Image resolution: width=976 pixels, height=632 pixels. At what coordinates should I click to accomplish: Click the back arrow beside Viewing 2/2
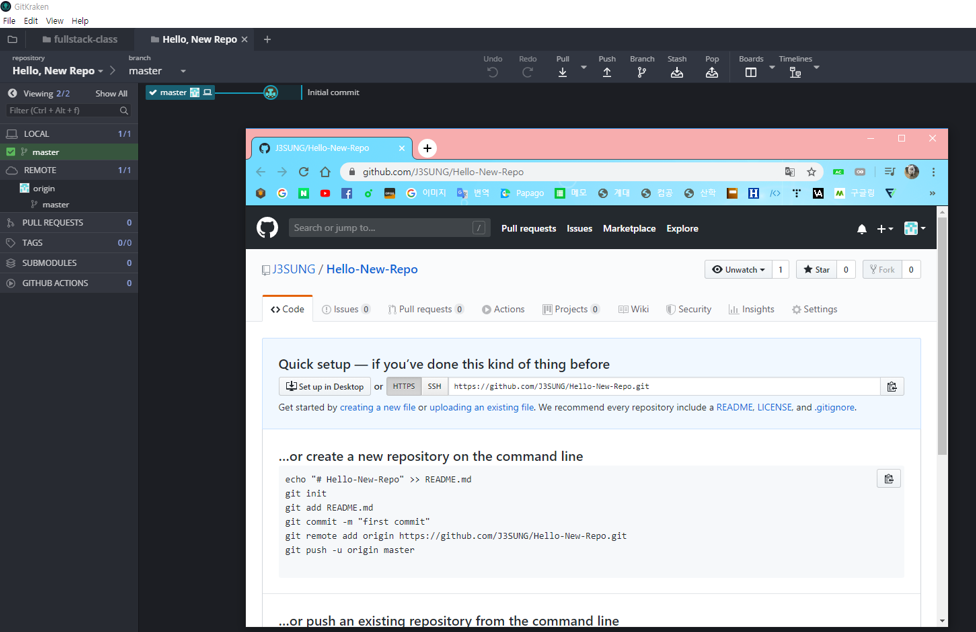point(12,93)
